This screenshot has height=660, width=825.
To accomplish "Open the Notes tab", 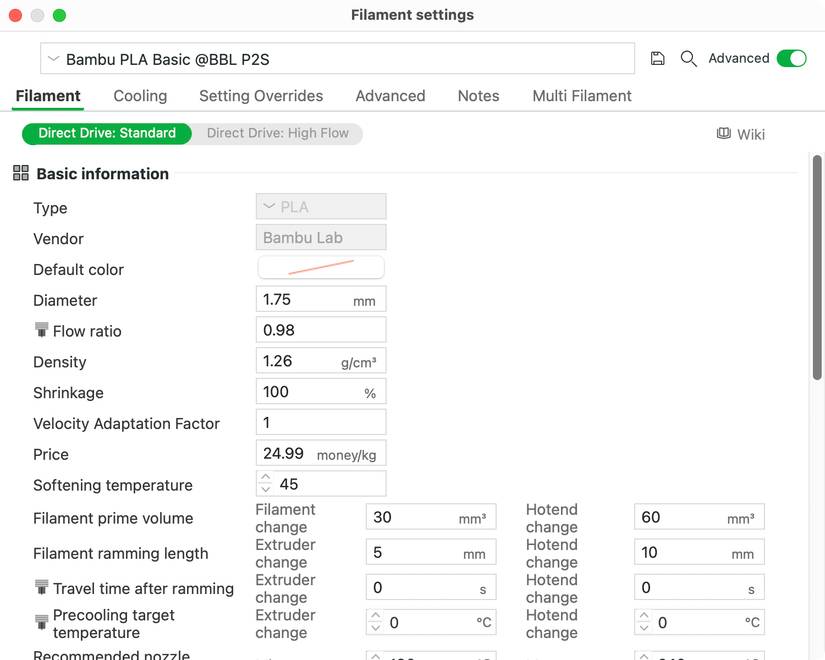I will point(478,96).
